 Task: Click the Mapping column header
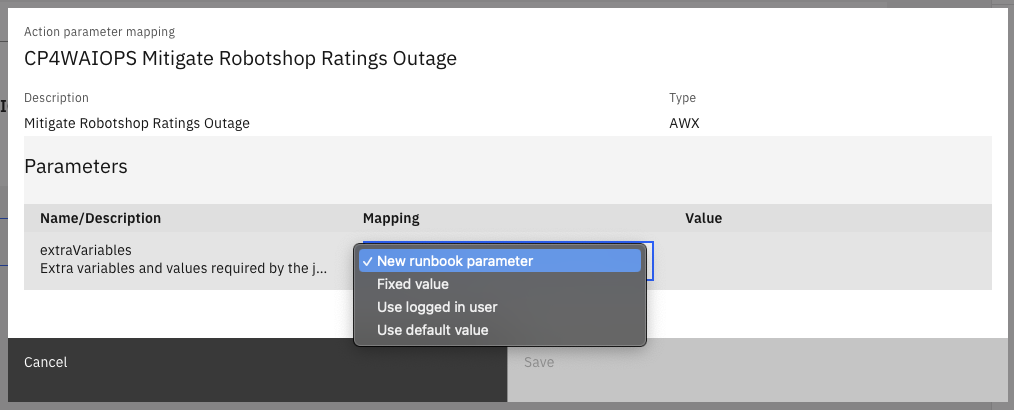(x=391, y=218)
